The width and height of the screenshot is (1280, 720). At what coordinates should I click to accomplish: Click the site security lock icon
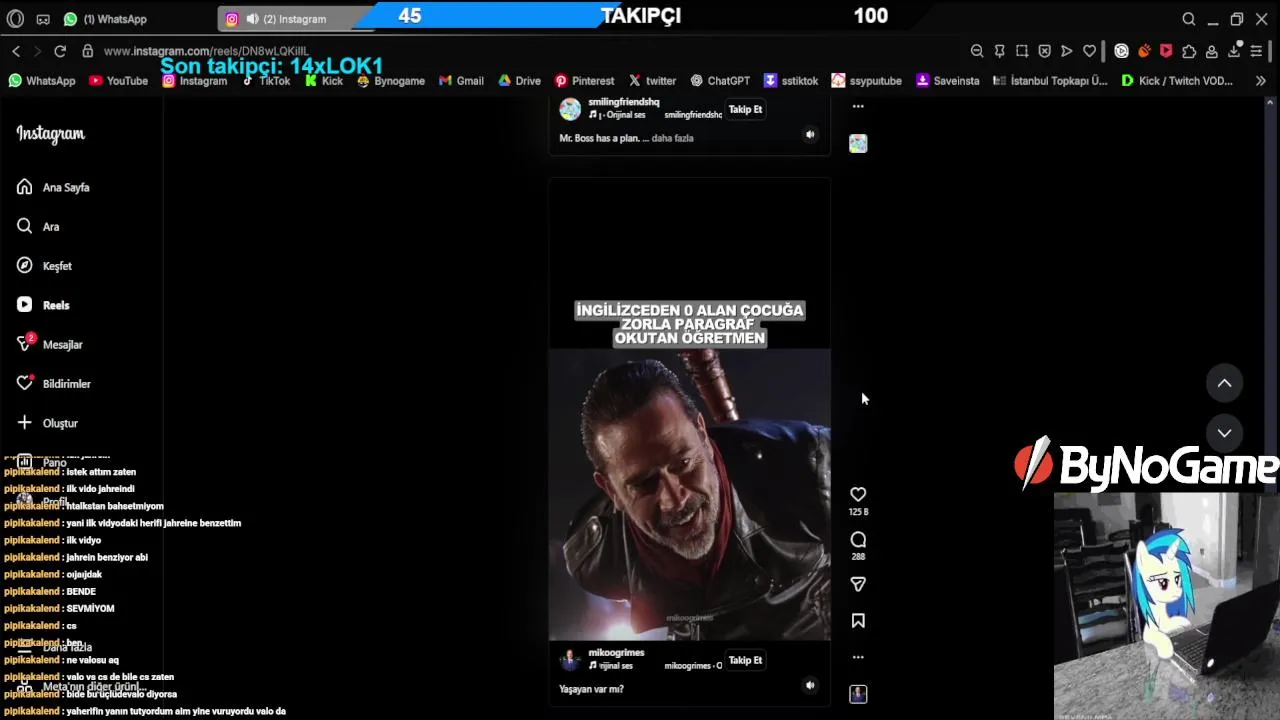88,51
